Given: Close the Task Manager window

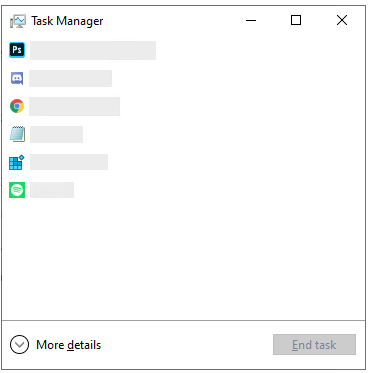Looking at the screenshot, I should (x=342, y=20).
